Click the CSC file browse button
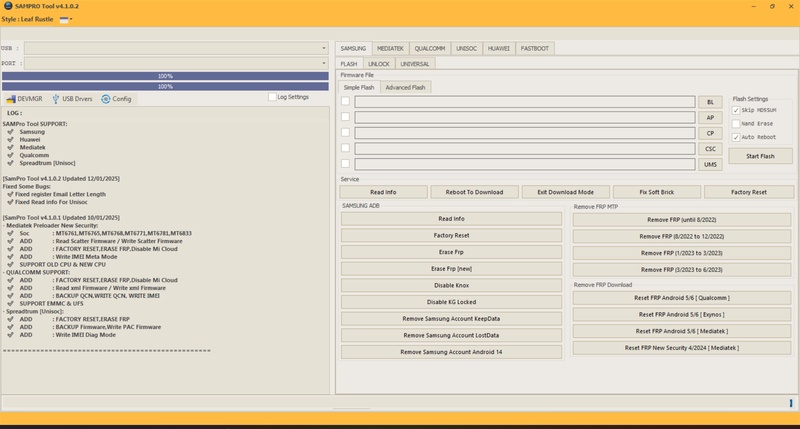 (x=710, y=149)
